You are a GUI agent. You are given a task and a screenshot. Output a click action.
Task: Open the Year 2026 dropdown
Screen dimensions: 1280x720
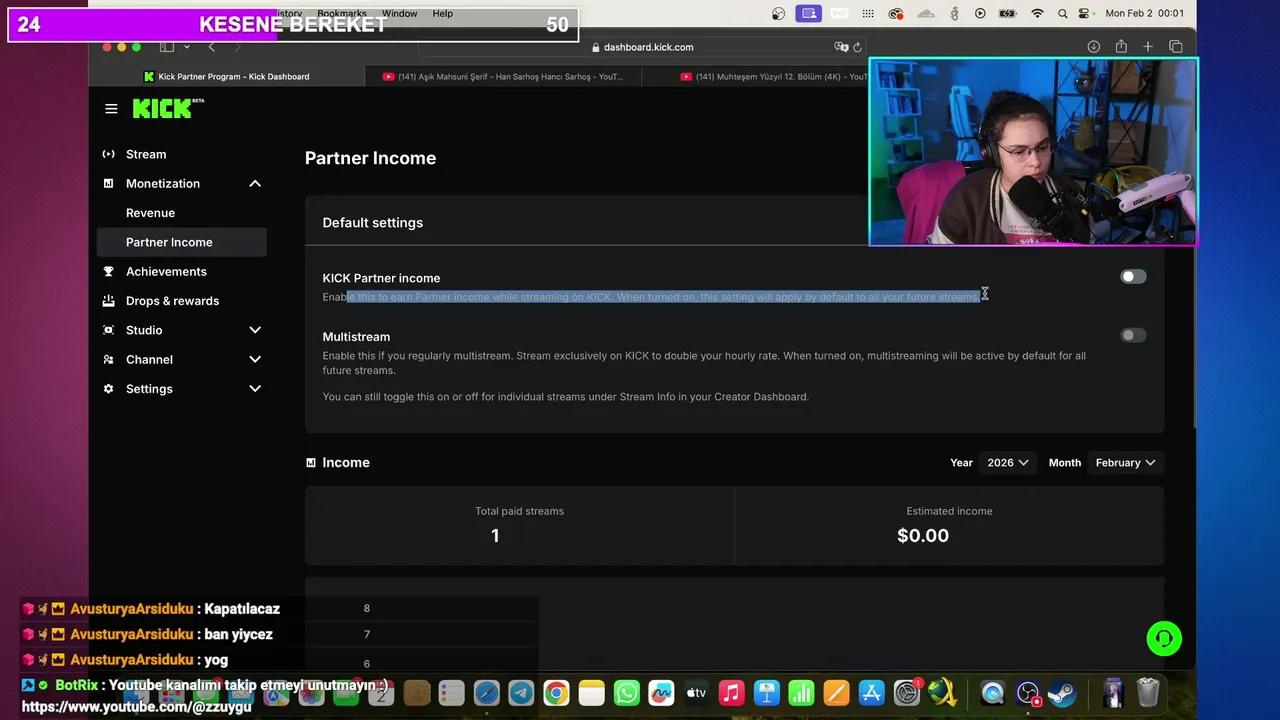[1008, 463]
